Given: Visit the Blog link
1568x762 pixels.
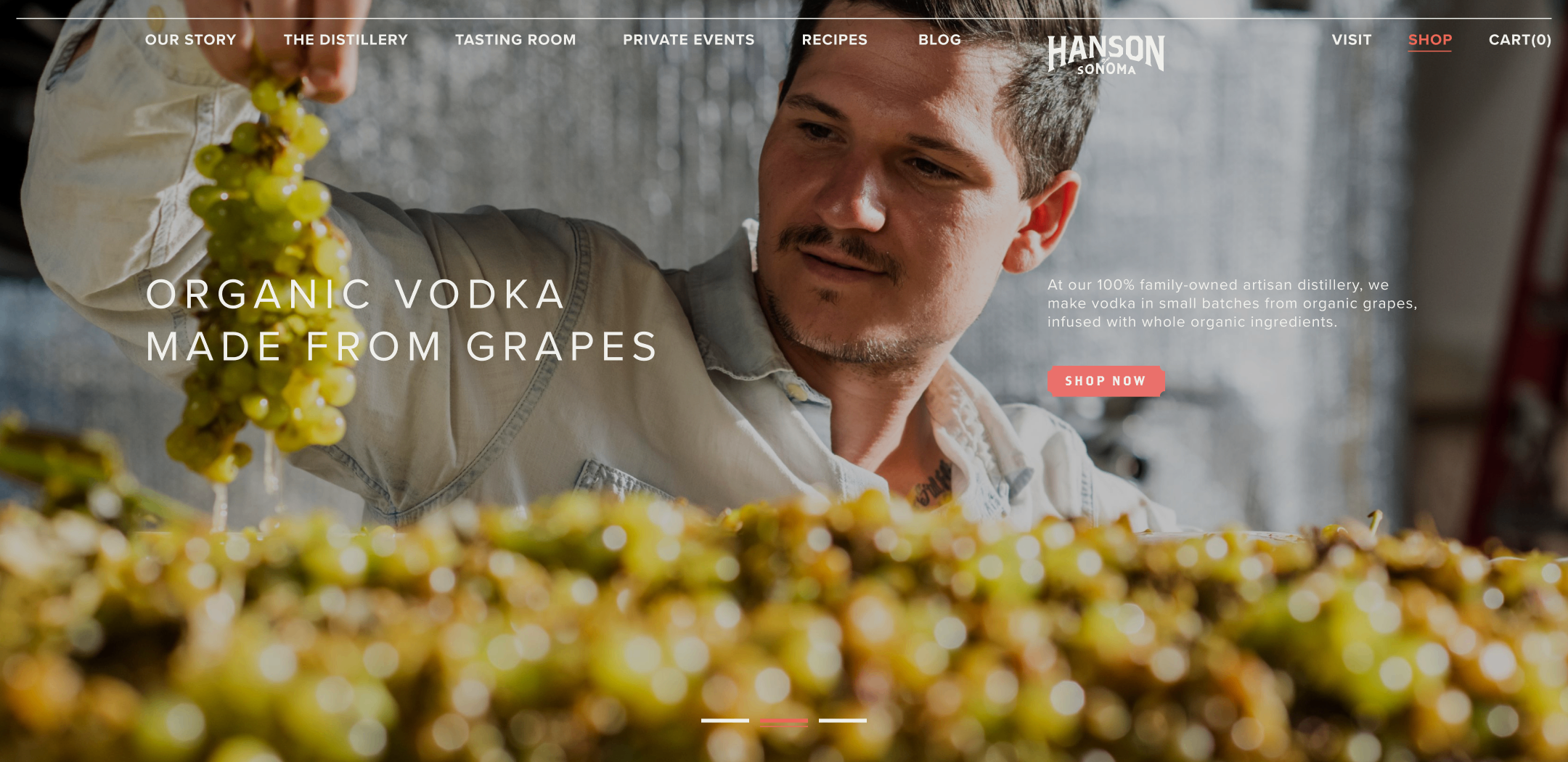Looking at the screenshot, I should point(939,40).
